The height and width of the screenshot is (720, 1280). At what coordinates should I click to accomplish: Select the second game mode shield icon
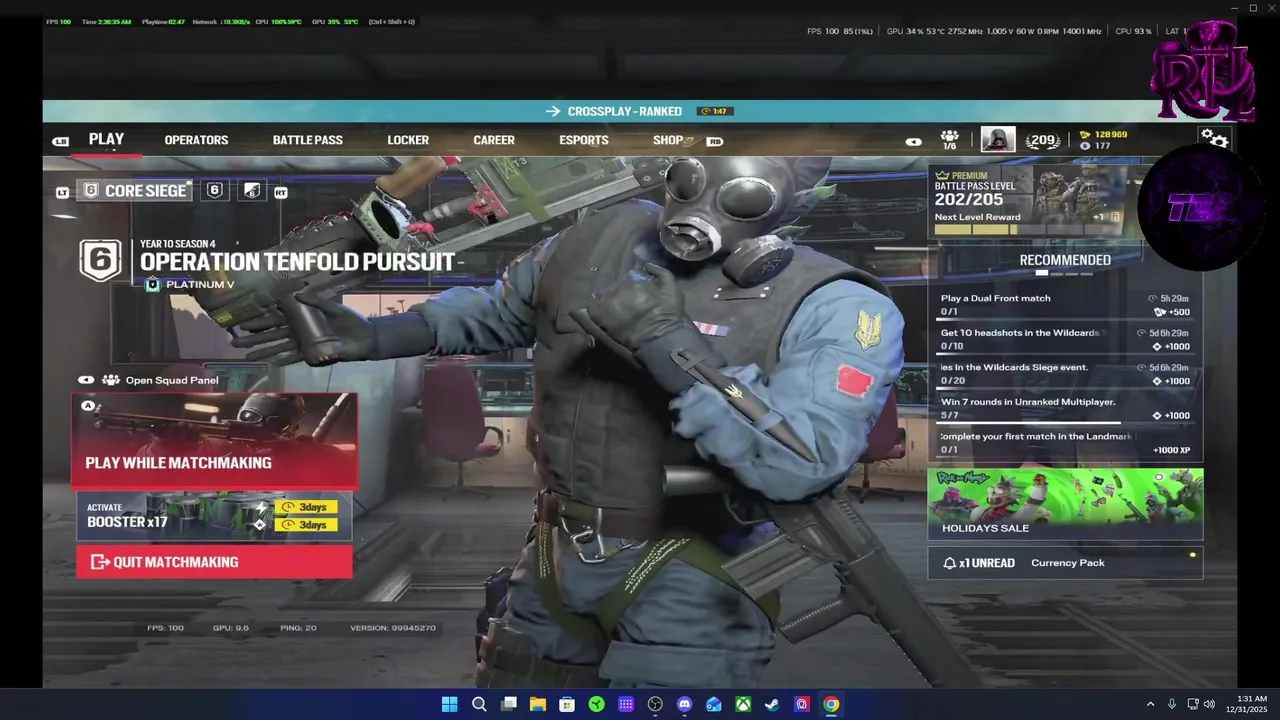click(x=214, y=190)
